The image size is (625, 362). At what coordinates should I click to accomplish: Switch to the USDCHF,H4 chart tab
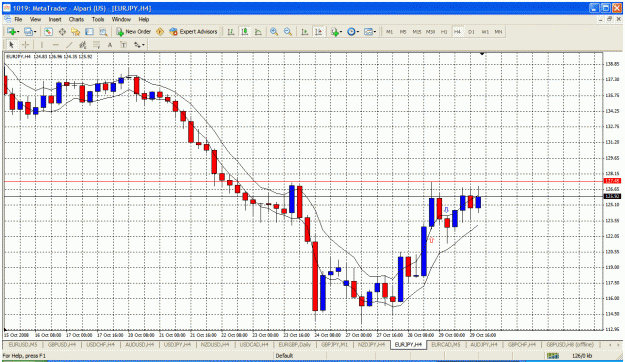click(x=100, y=344)
